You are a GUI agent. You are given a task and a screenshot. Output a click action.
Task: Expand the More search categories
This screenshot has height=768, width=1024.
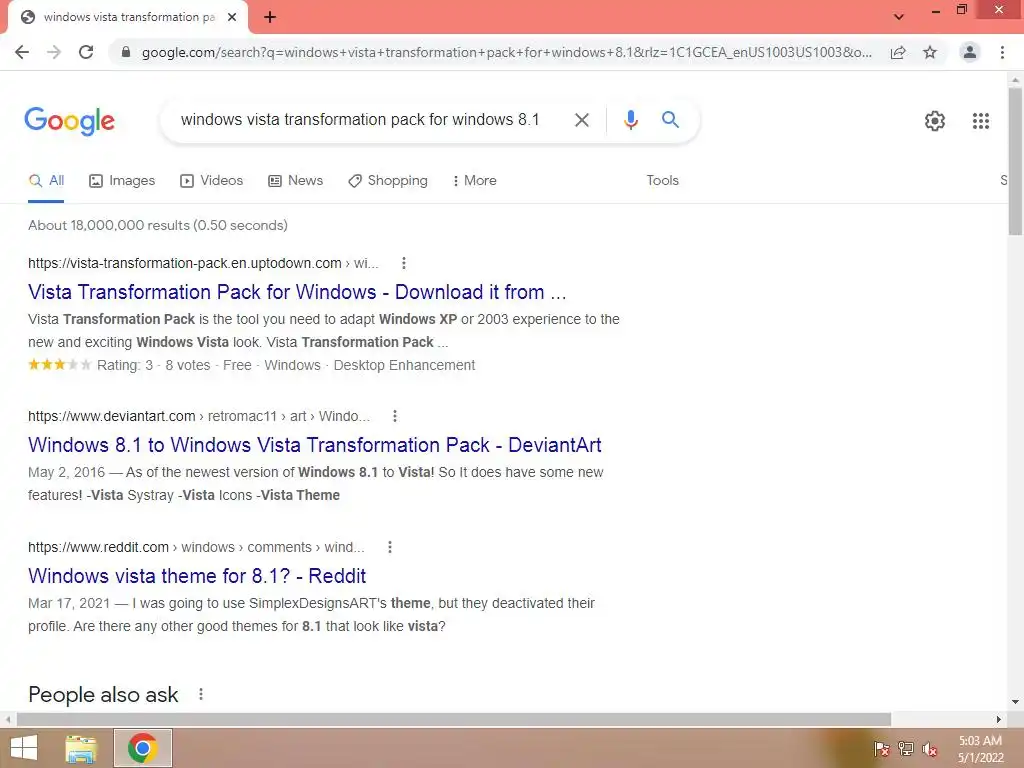pyautogui.click(x=475, y=181)
